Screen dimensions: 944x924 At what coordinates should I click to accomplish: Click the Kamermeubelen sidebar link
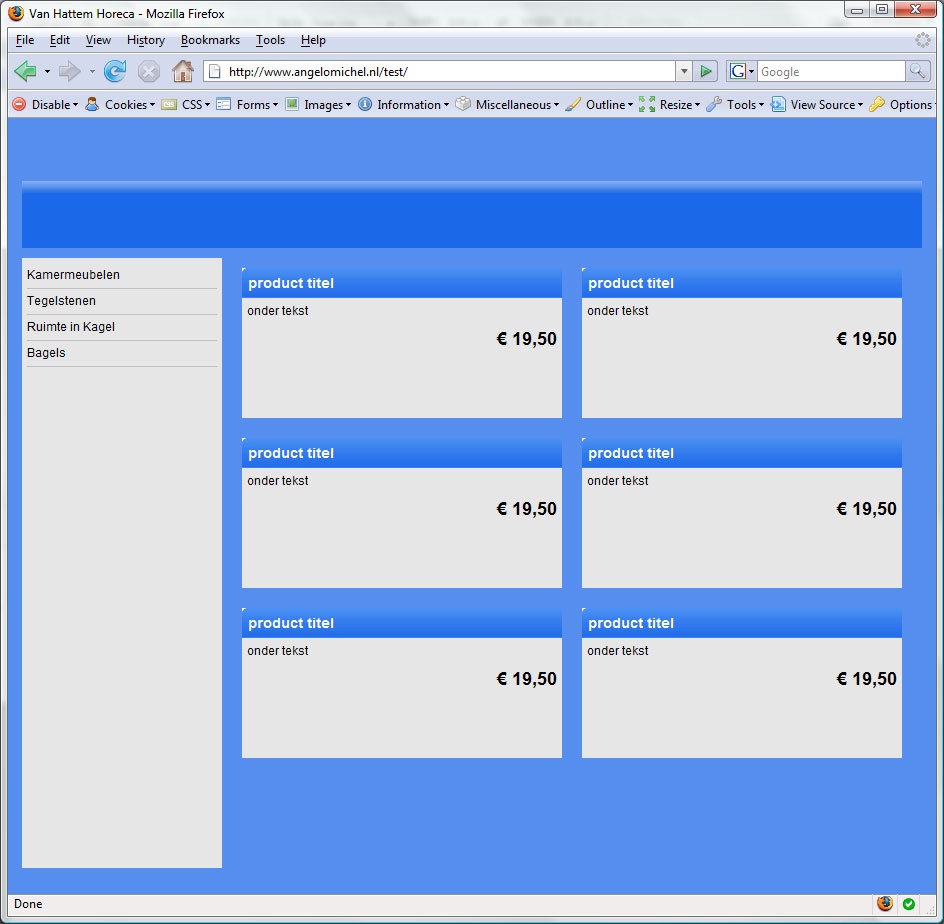pyautogui.click(x=73, y=275)
